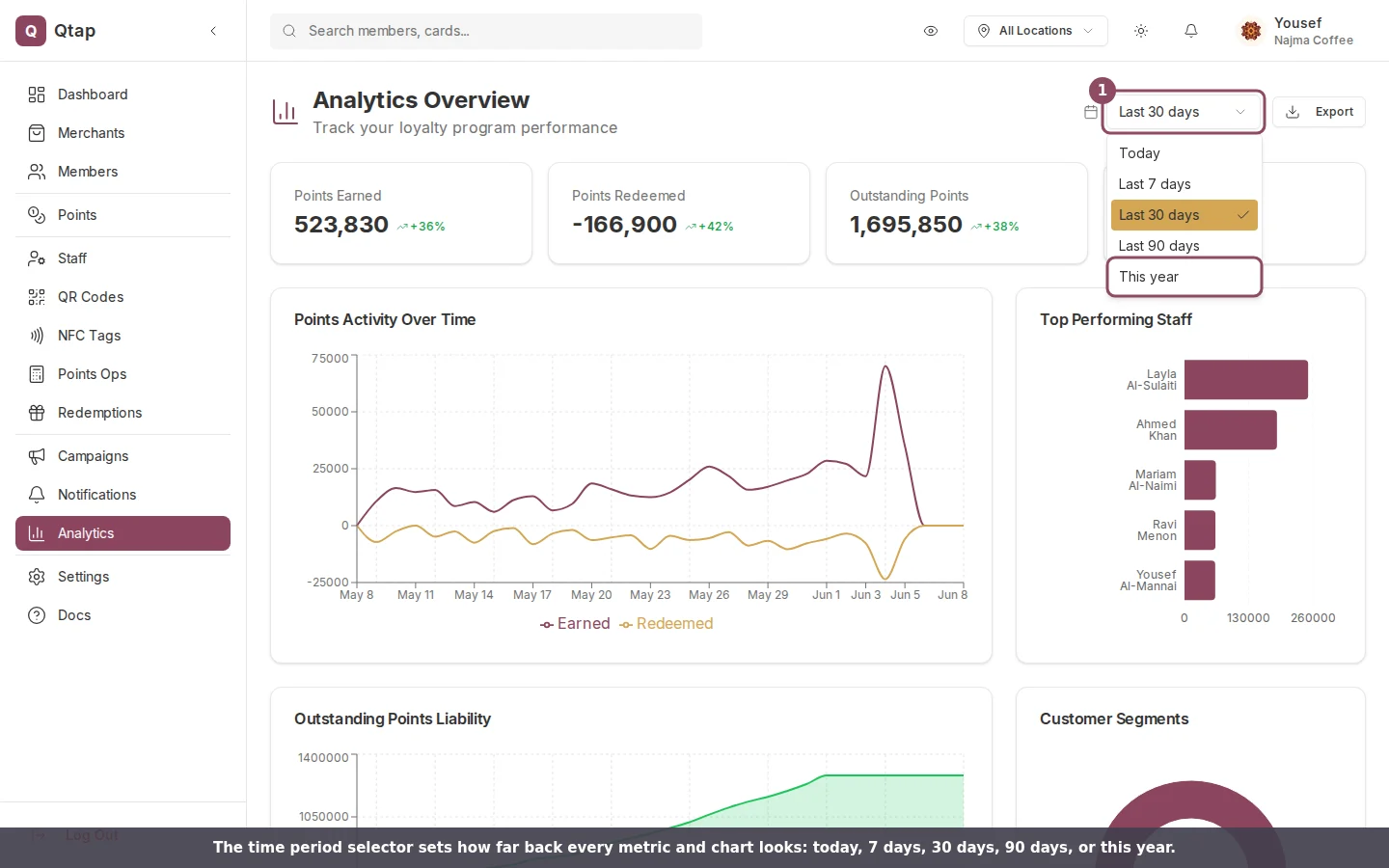
Task: Click +38% trend indicator
Action: pos(995,227)
